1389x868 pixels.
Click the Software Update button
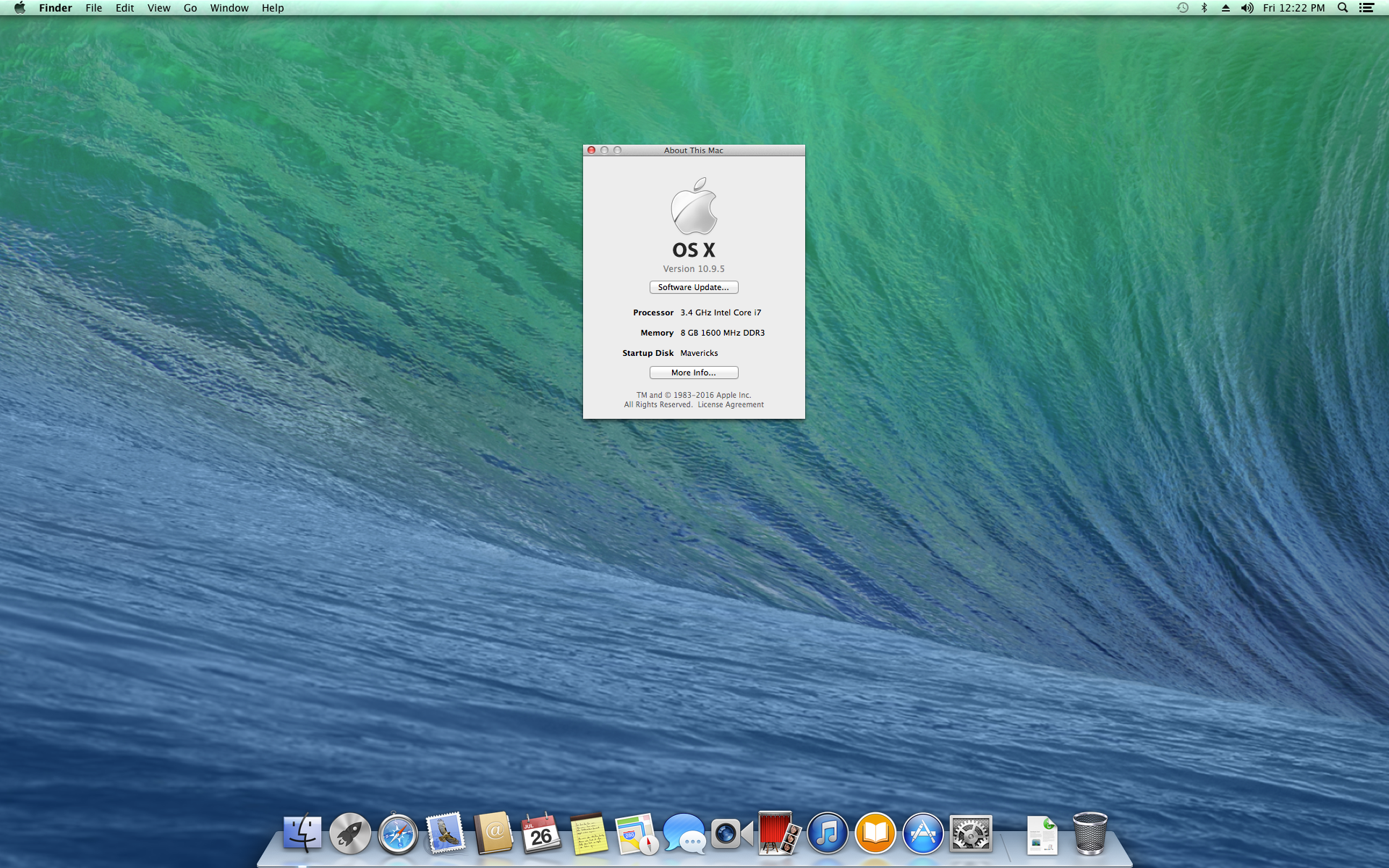(x=693, y=287)
